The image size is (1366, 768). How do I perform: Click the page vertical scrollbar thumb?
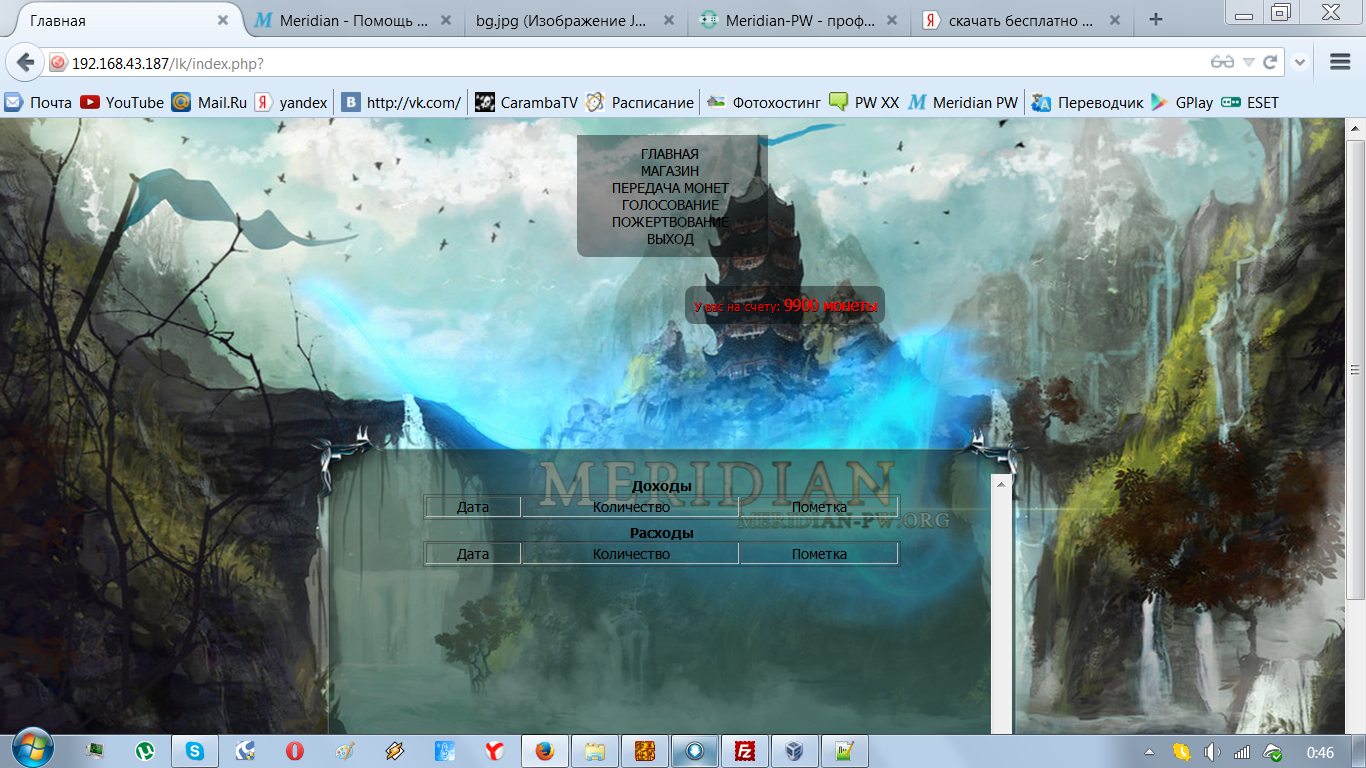tap(1356, 368)
